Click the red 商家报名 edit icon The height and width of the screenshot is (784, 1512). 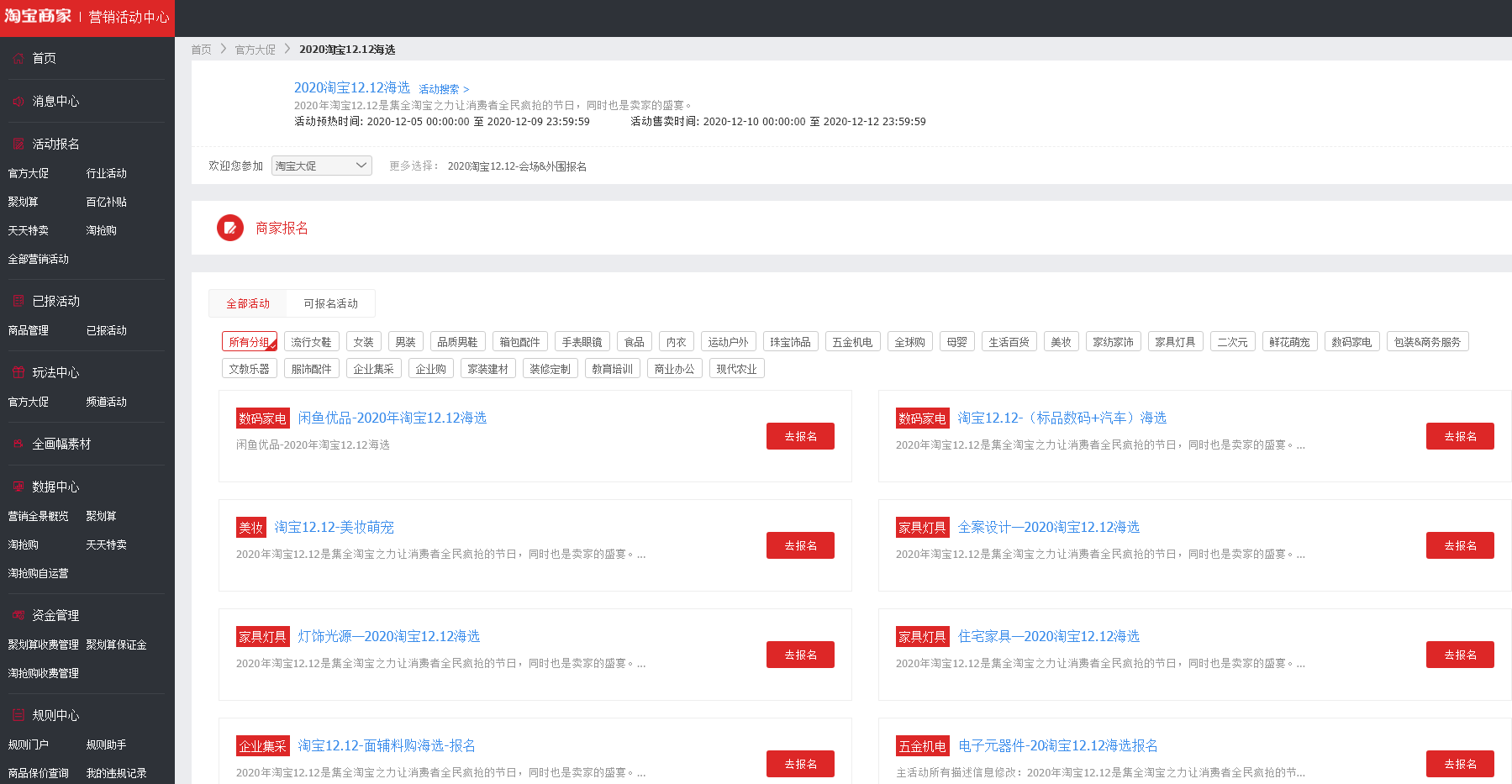229,228
